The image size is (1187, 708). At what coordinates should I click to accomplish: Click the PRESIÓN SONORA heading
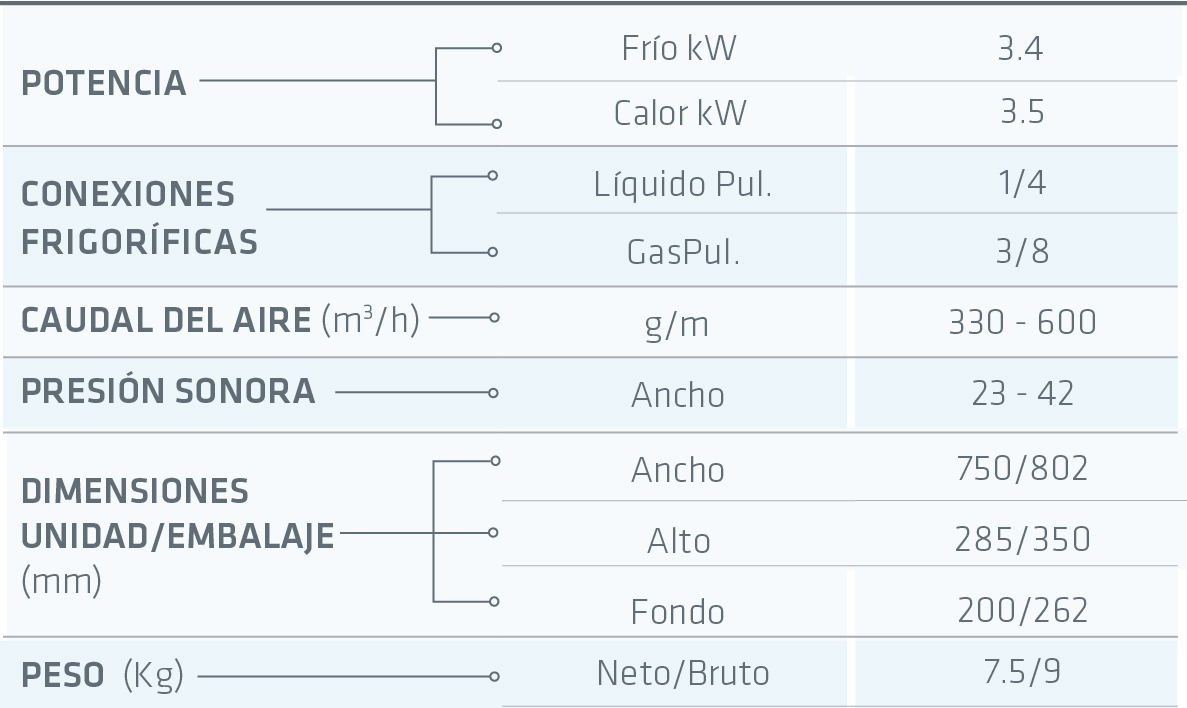[x=168, y=391]
